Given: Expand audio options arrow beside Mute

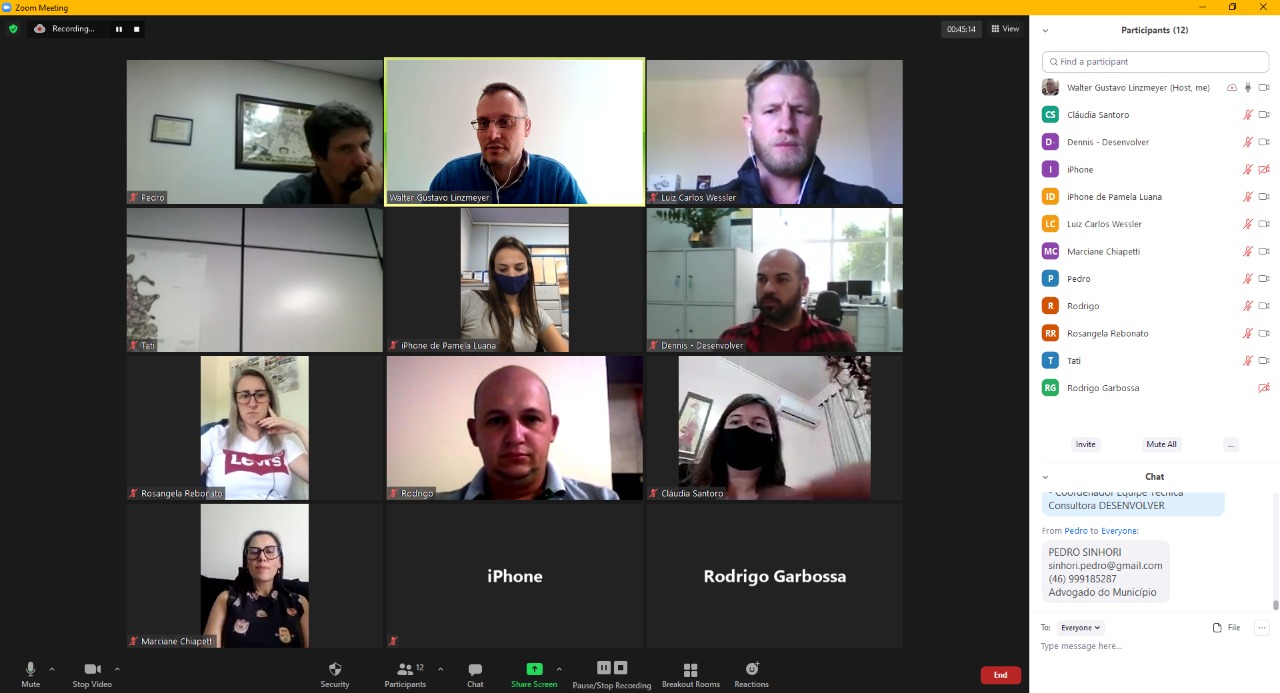Looking at the screenshot, I should pos(52,669).
